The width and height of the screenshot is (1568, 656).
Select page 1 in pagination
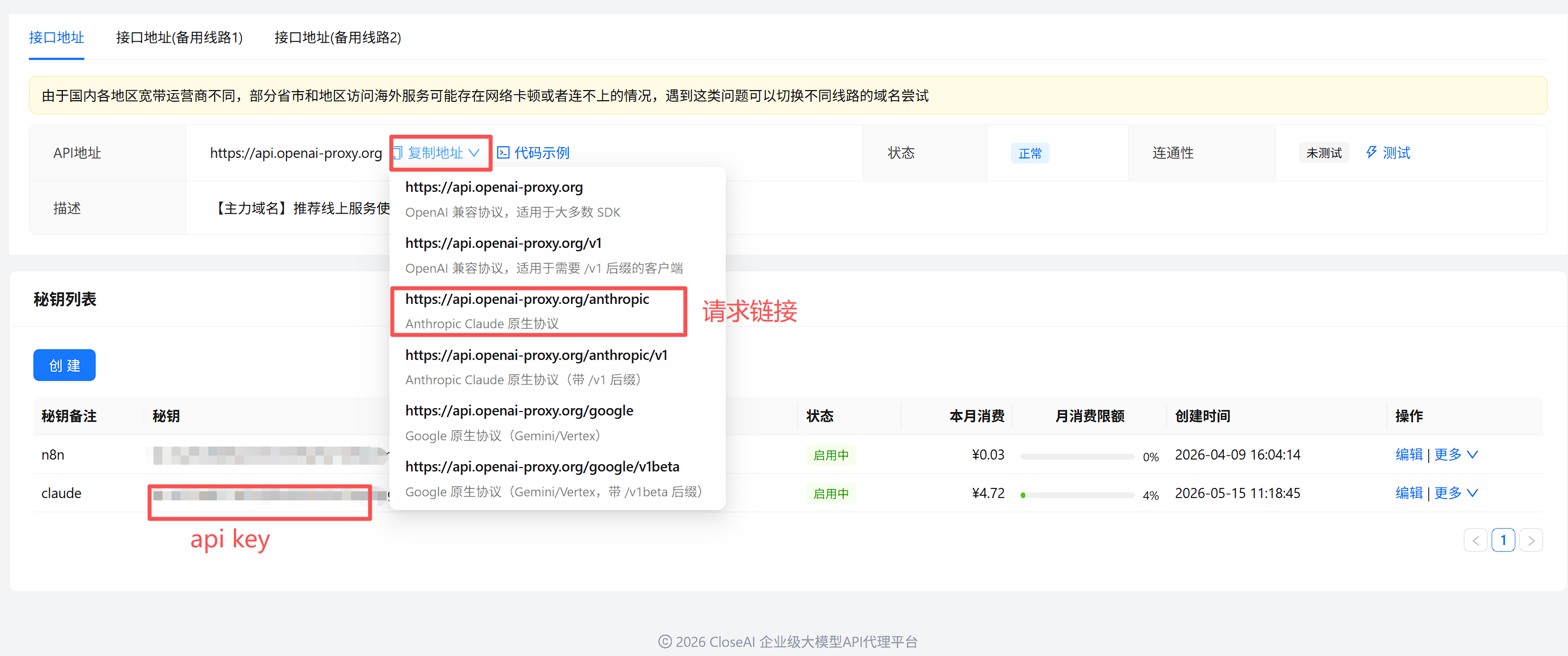[x=1503, y=540]
